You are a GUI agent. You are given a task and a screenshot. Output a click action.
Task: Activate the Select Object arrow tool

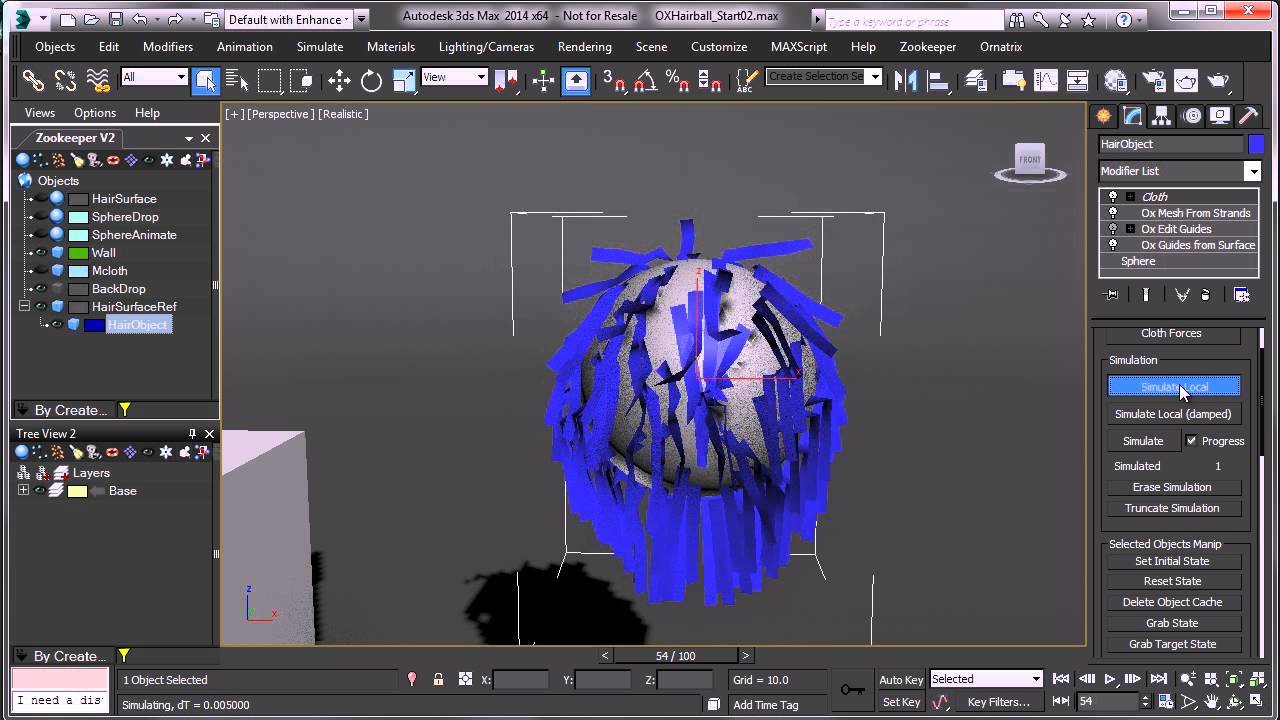(x=206, y=80)
